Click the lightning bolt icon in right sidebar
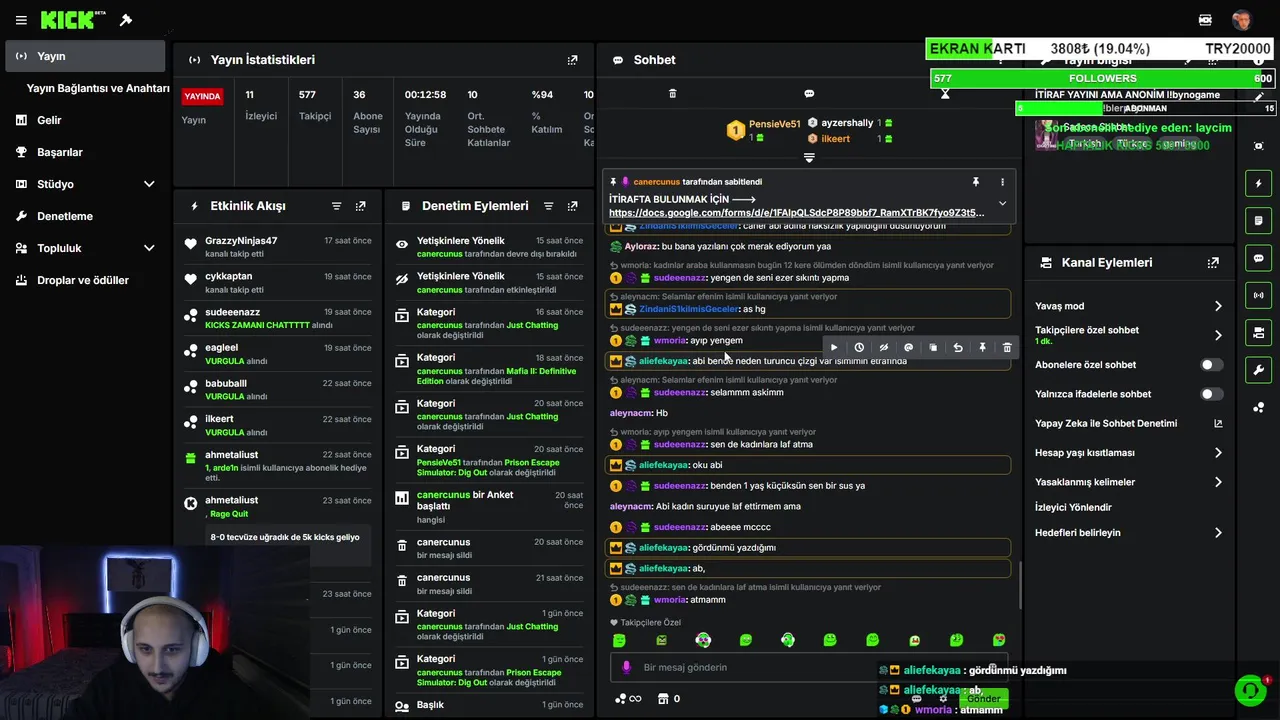 coord(1258,183)
